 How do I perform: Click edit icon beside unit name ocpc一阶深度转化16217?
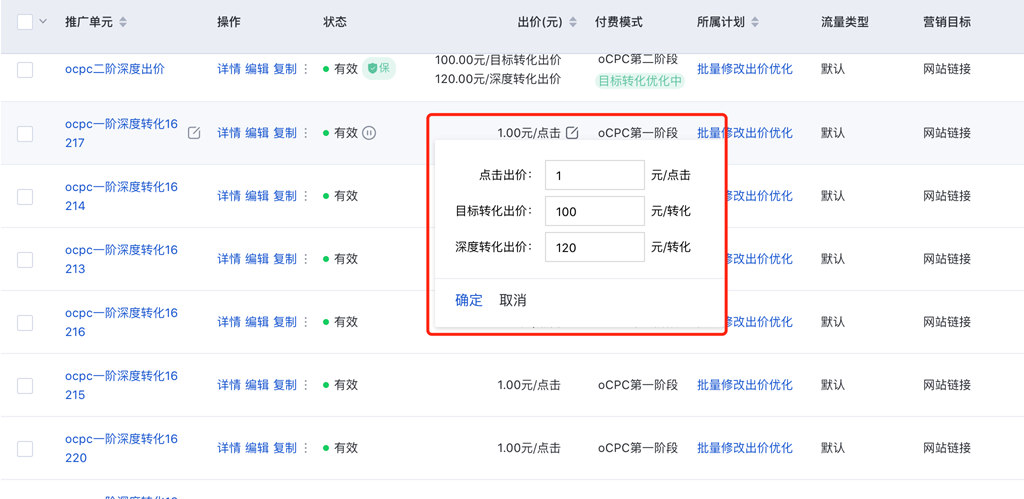pyautogui.click(x=194, y=133)
